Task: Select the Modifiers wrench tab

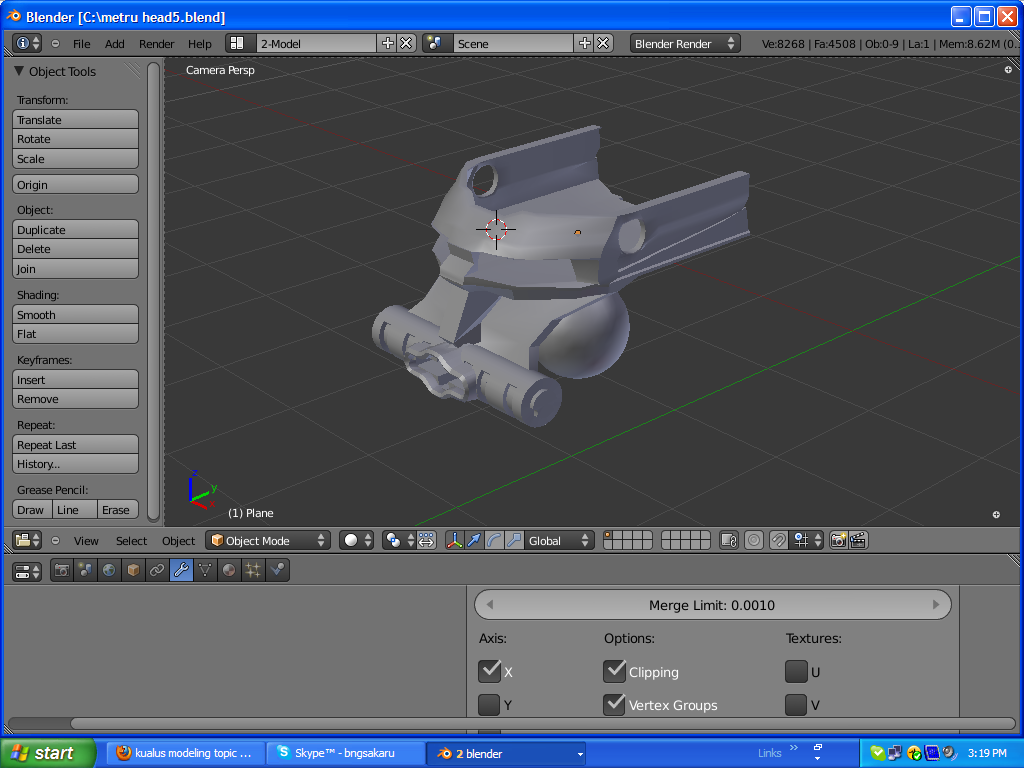Action: 181,570
